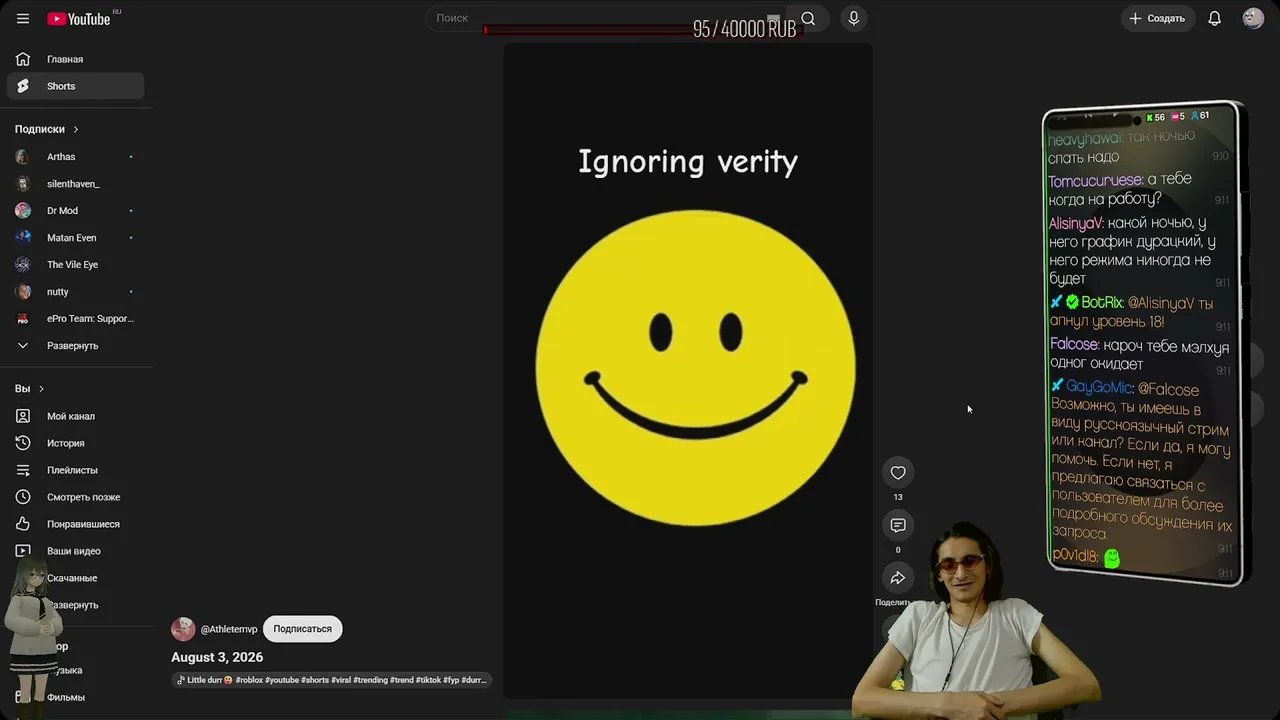Screen dimensions: 1280x720
Task: Open the #viral hashtag
Action: point(341,680)
